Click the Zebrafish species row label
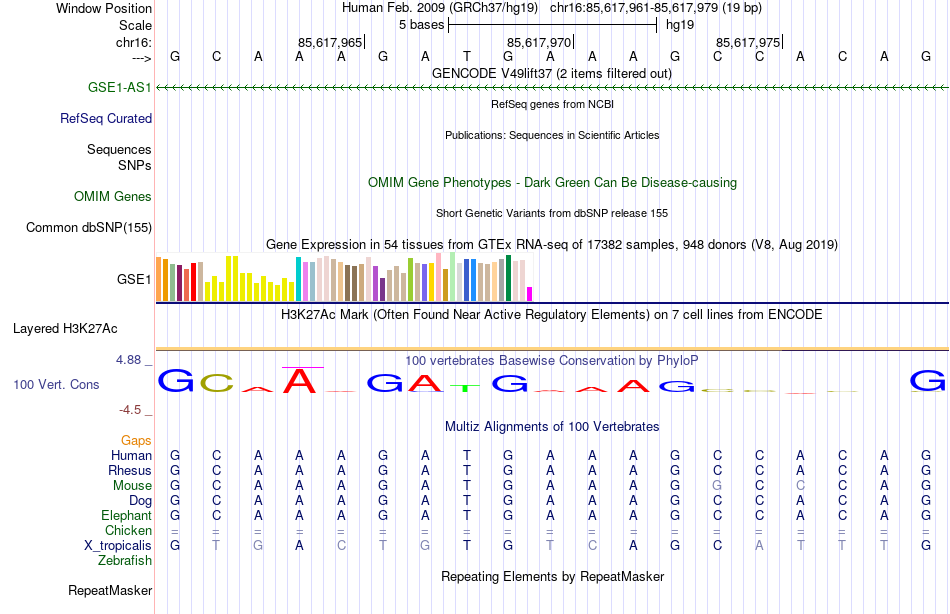Viewport: 950px width, 614px height. (125, 561)
